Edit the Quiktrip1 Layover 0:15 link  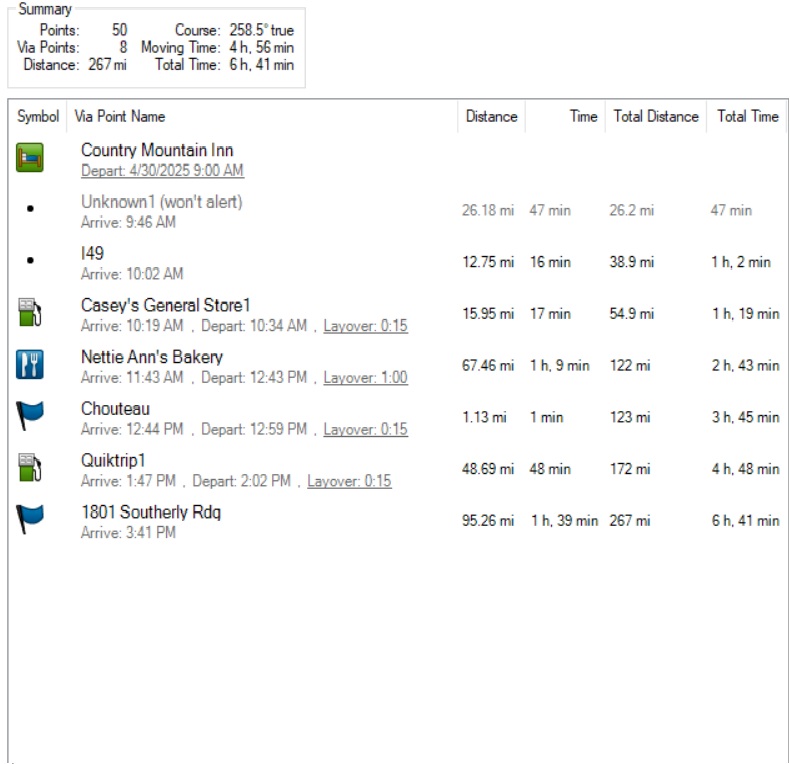tap(349, 481)
